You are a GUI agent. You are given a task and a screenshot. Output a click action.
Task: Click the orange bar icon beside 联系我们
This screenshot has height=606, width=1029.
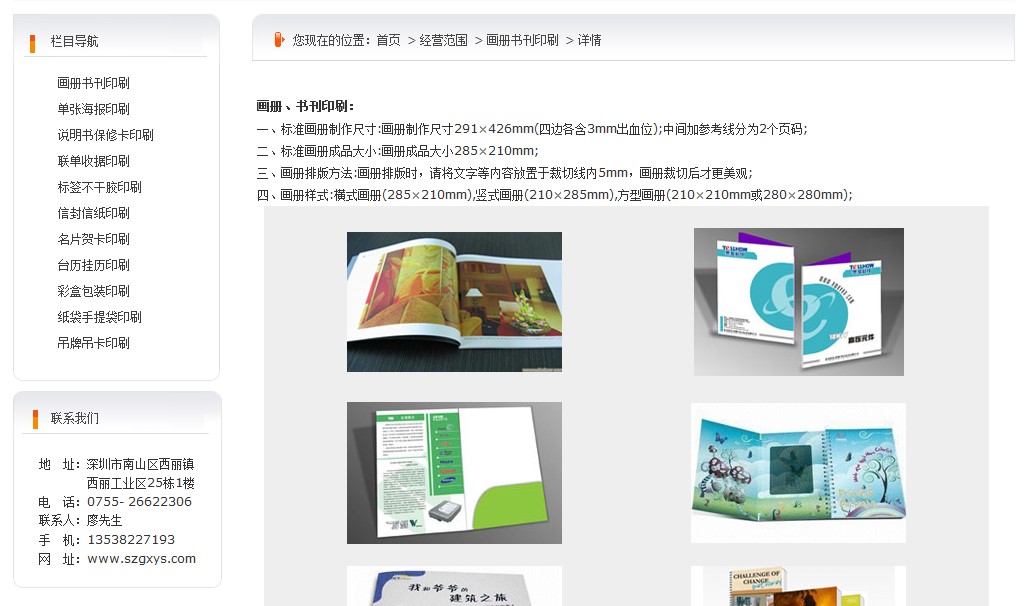coord(35,419)
